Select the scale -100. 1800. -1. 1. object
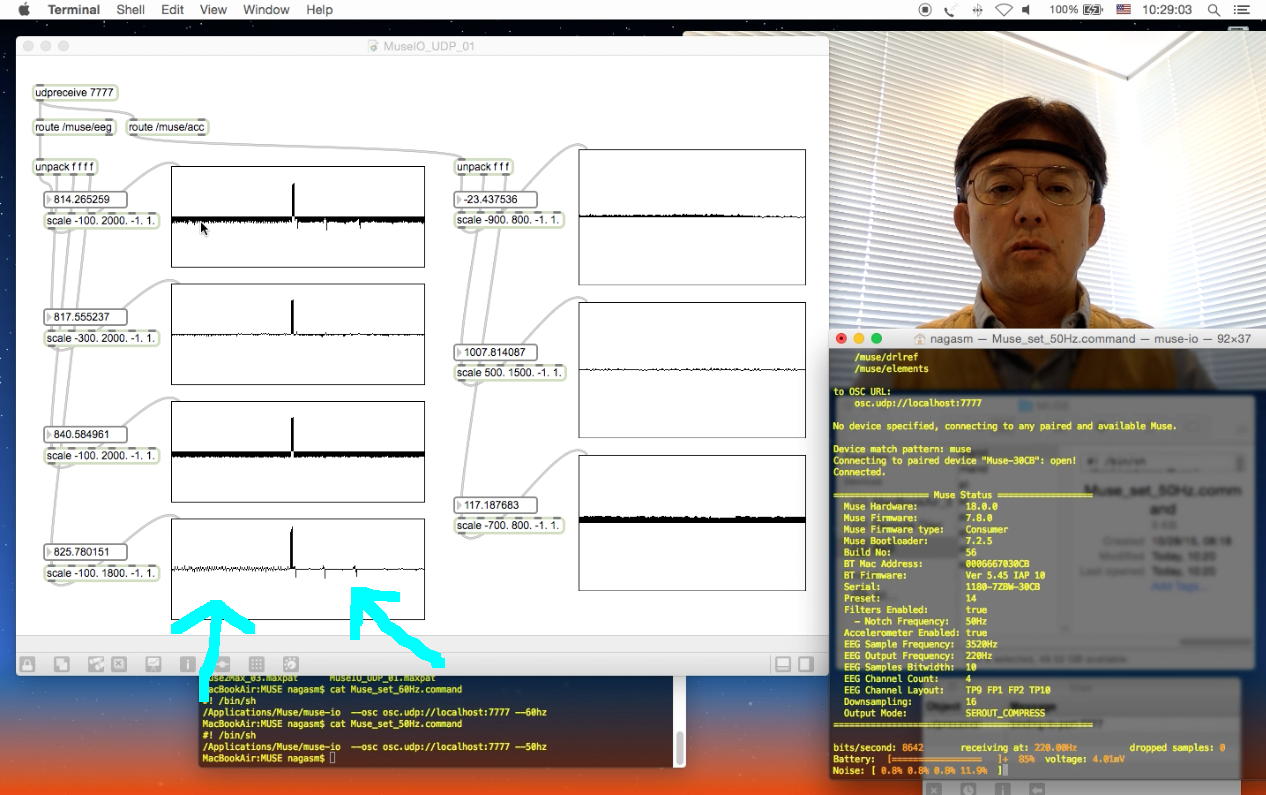Image resolution: width=1266 pixels, height=795 pixels. [101, 573]
